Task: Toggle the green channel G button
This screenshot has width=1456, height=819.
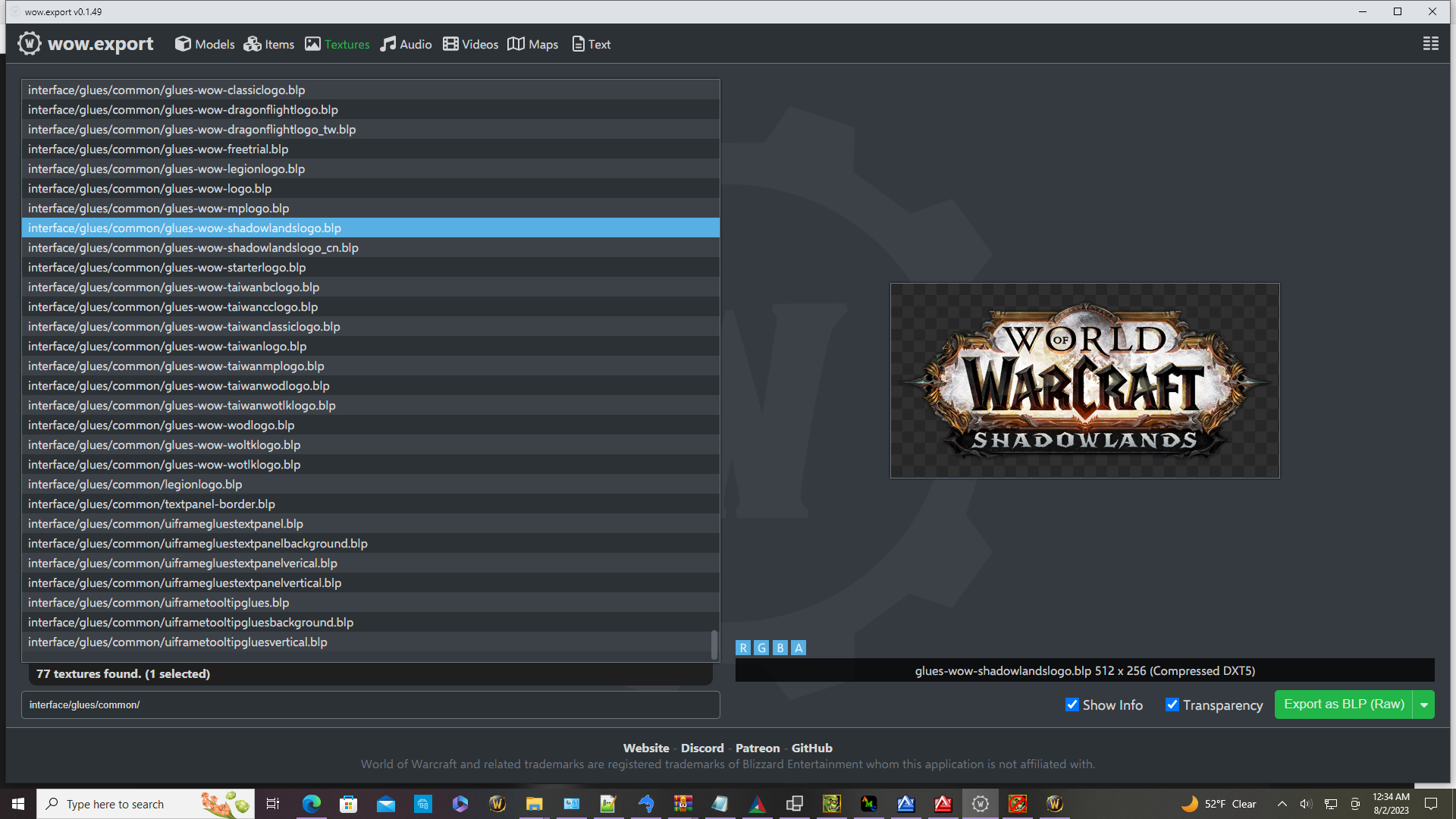Action: [761, 648]
